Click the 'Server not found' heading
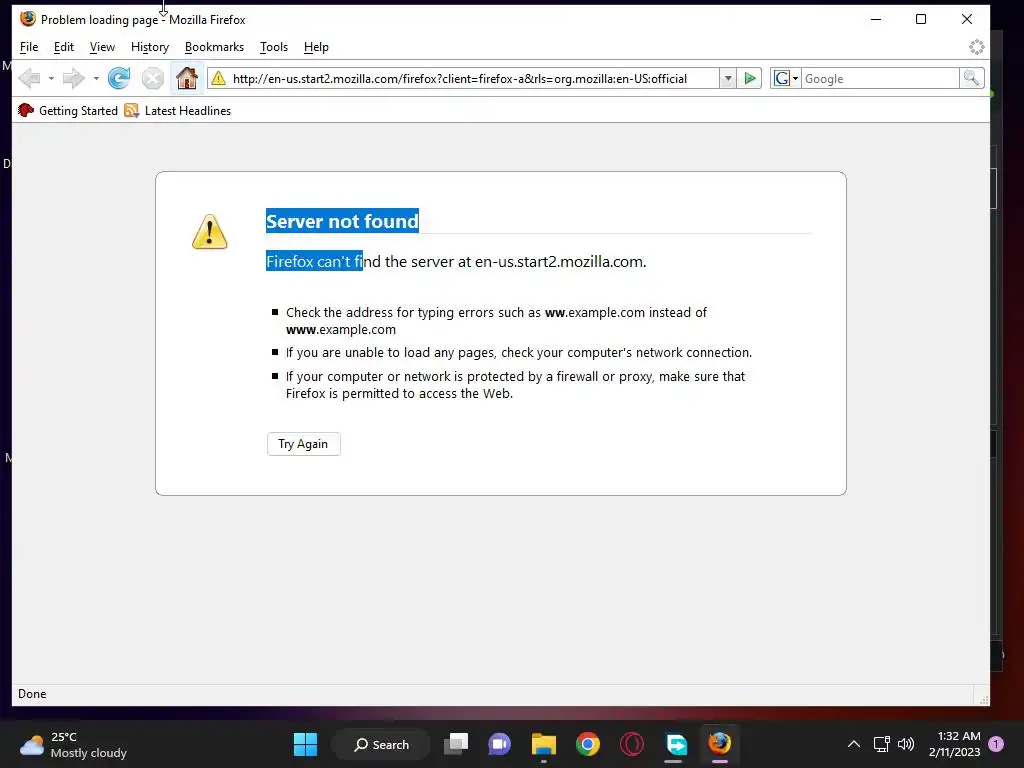This screenshot has height=768, width=1024. click(342, 221)
